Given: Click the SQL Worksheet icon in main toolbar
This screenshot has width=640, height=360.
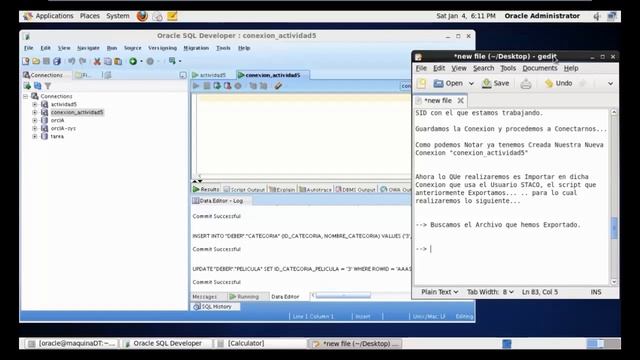Looking at the screenshot, I should (172, 61).
